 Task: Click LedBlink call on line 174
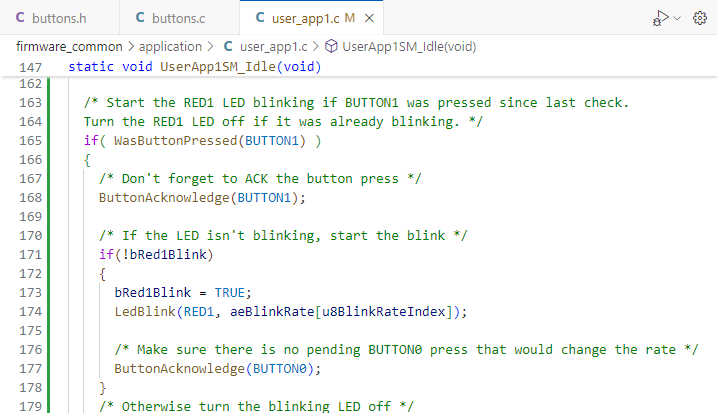[144, 311]
